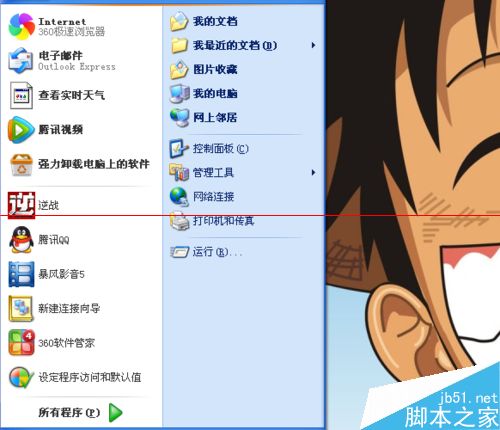Click the 腾讯QQ label text
This screenshot has width=500, height=430.
point(54,240)
